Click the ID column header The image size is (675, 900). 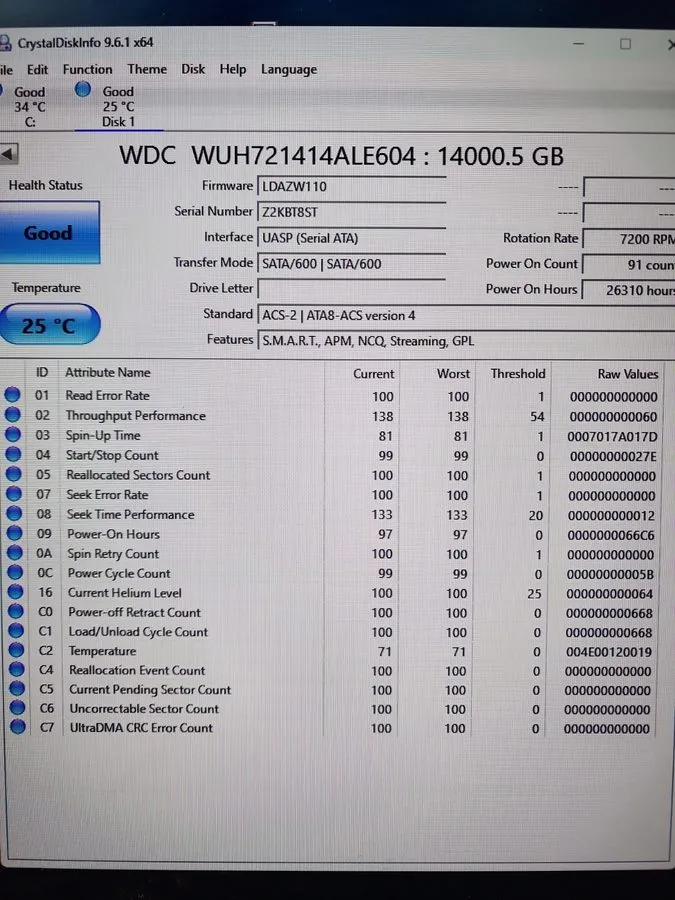click(42, 373)
